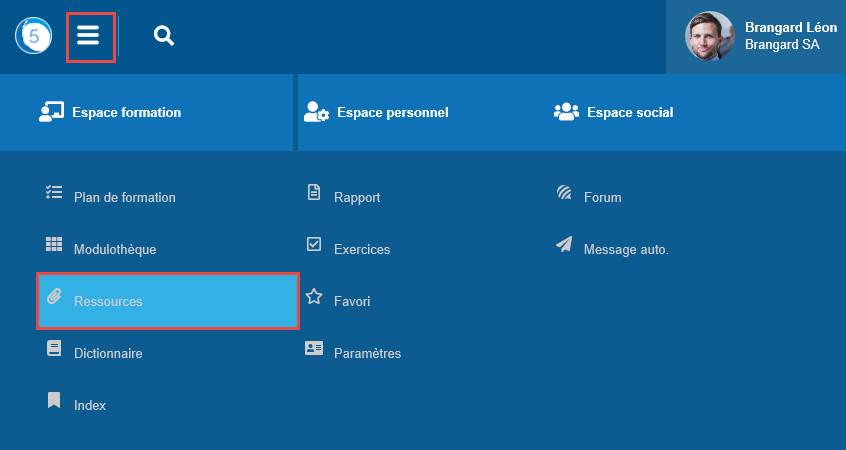
Task: Click the Message auto paper plane icon
Action: pyautogui.click(x=564, y=245)
